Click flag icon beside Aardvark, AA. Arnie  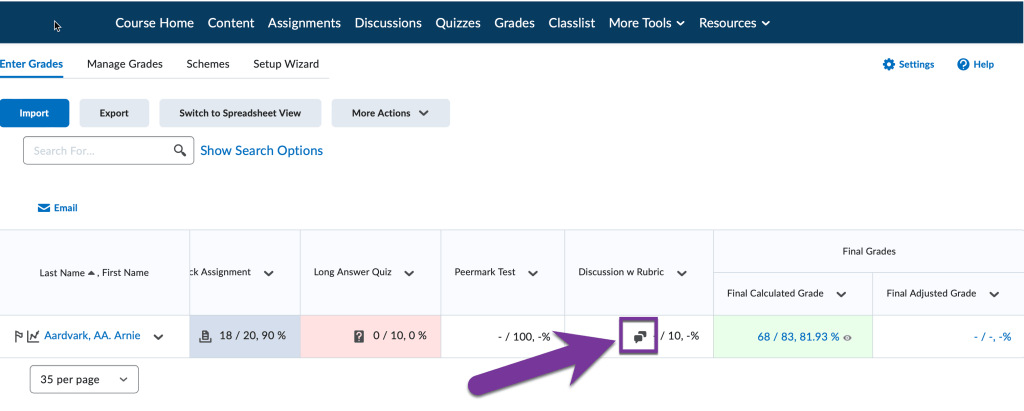[x=18, y=337]
